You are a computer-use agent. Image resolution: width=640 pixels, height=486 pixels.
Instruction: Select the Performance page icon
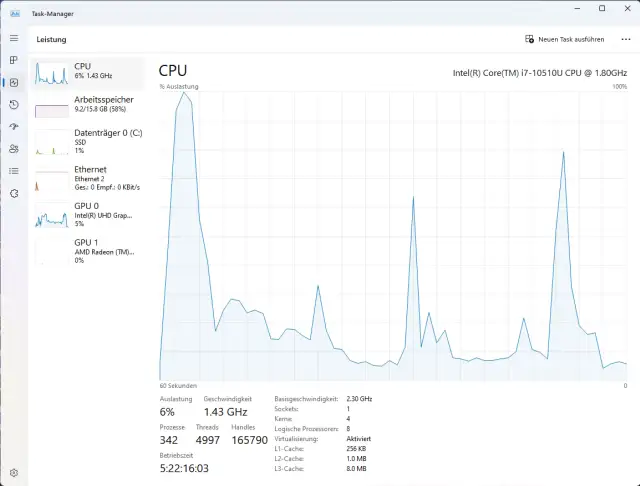coord(14,83)
